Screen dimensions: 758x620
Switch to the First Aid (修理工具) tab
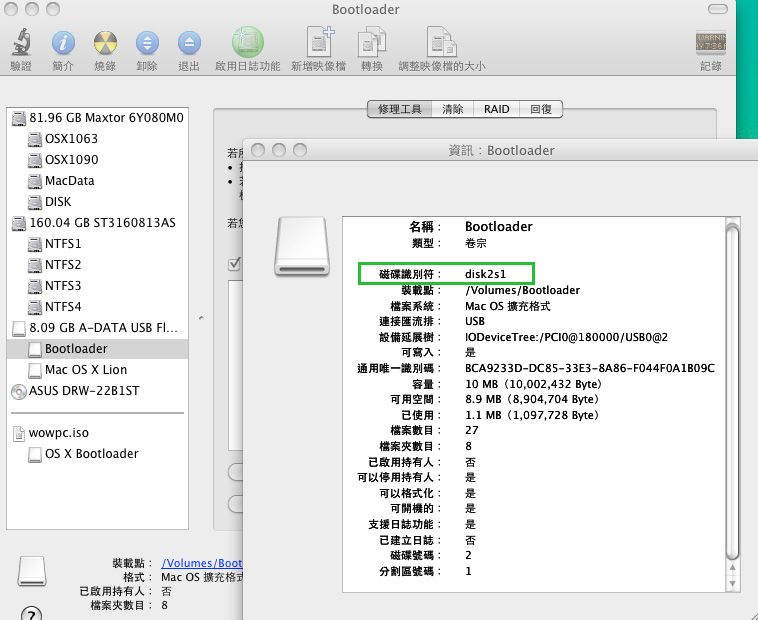pyautogui.click(x=400, y=109)
